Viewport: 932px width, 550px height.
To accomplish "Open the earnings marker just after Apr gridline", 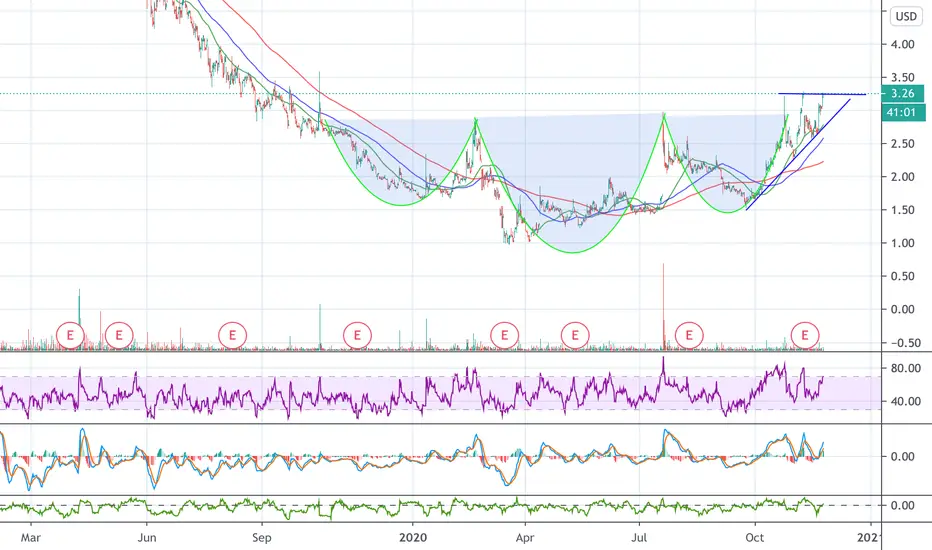I will [x=575, y=335].
